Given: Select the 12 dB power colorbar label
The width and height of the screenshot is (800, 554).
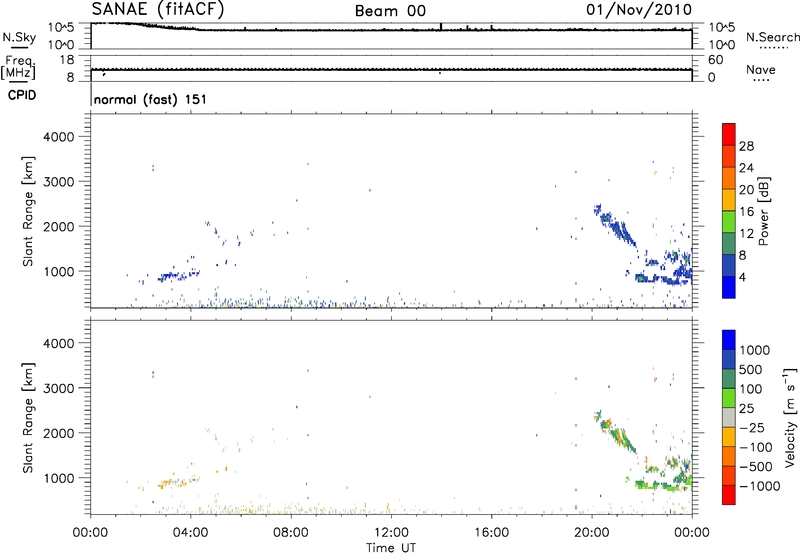Looking at the screenshot, I should (x=746, y=234).
